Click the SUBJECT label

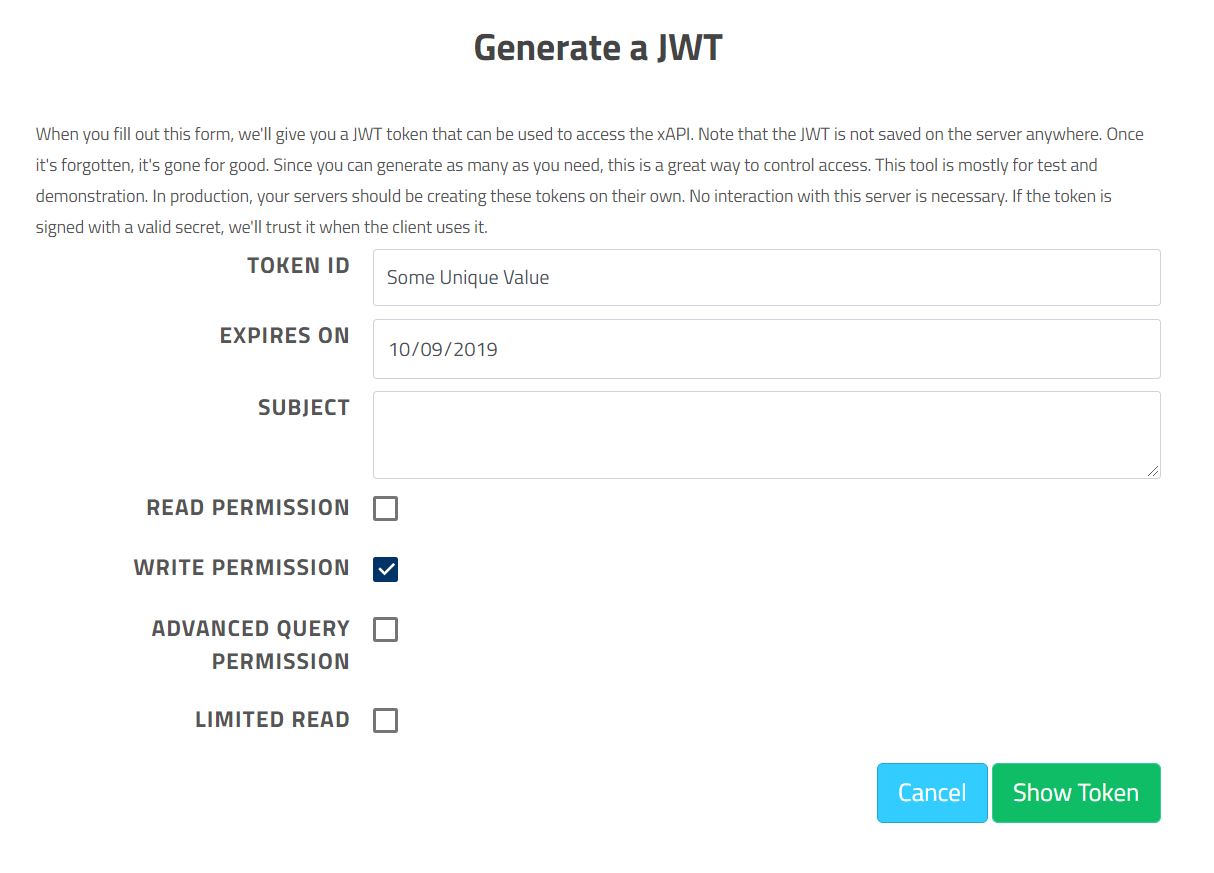tap(304, 407)
